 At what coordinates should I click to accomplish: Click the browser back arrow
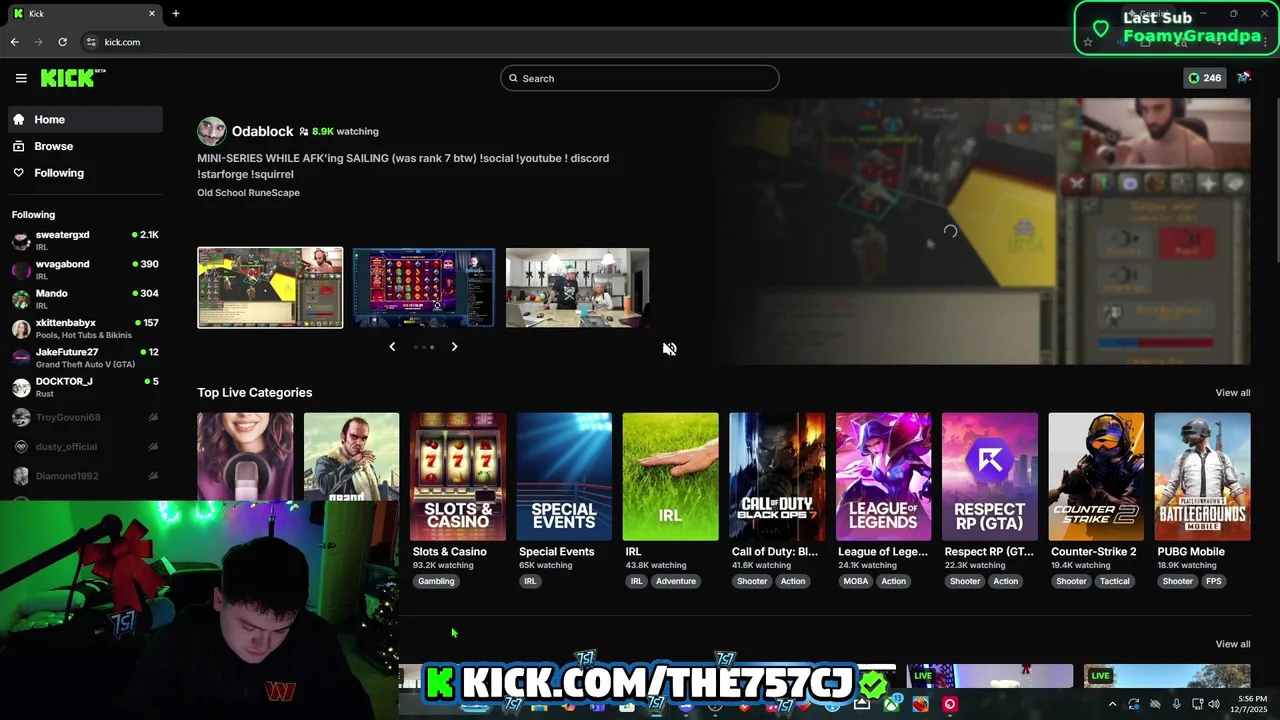coord(14,42)
